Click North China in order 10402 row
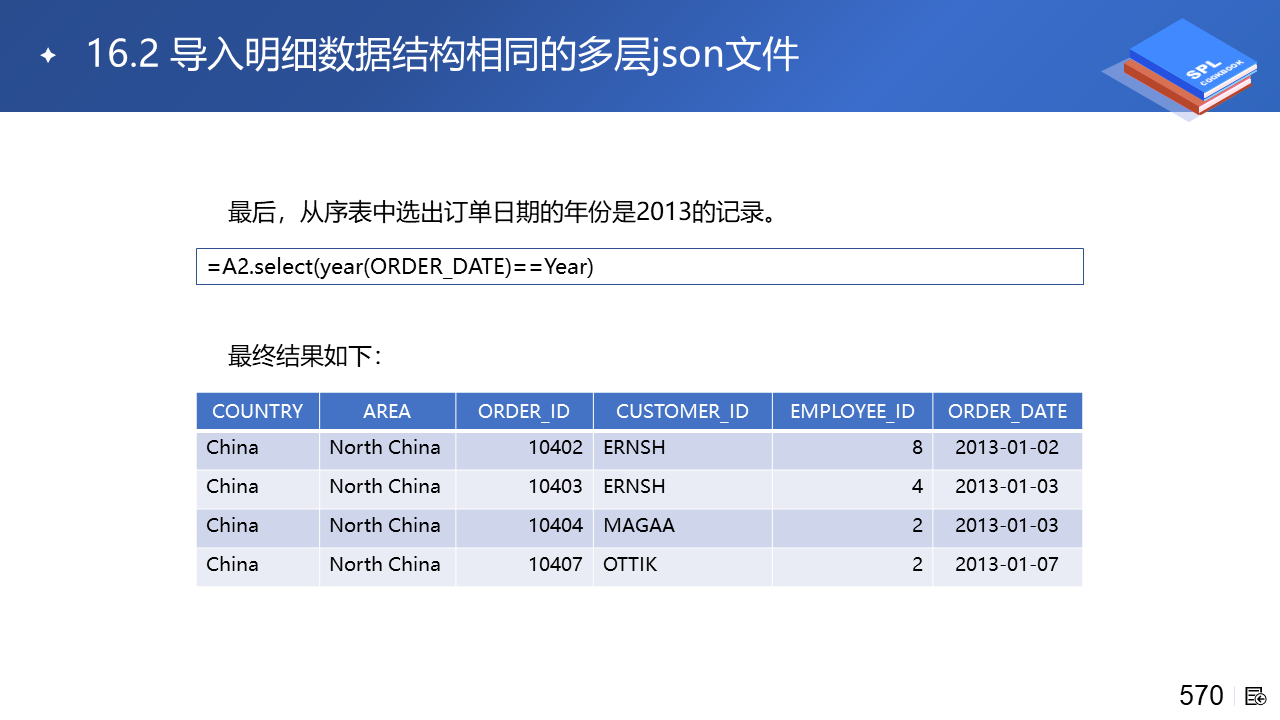 (x=385, y=447)
